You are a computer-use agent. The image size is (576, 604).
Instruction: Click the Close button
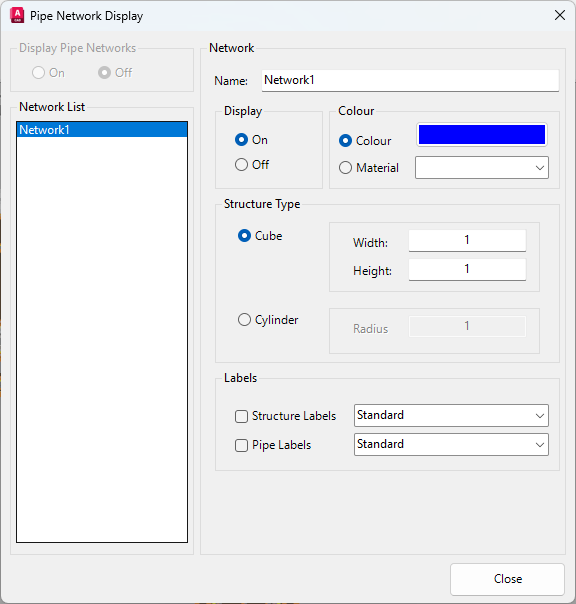(x=507, y=579)
